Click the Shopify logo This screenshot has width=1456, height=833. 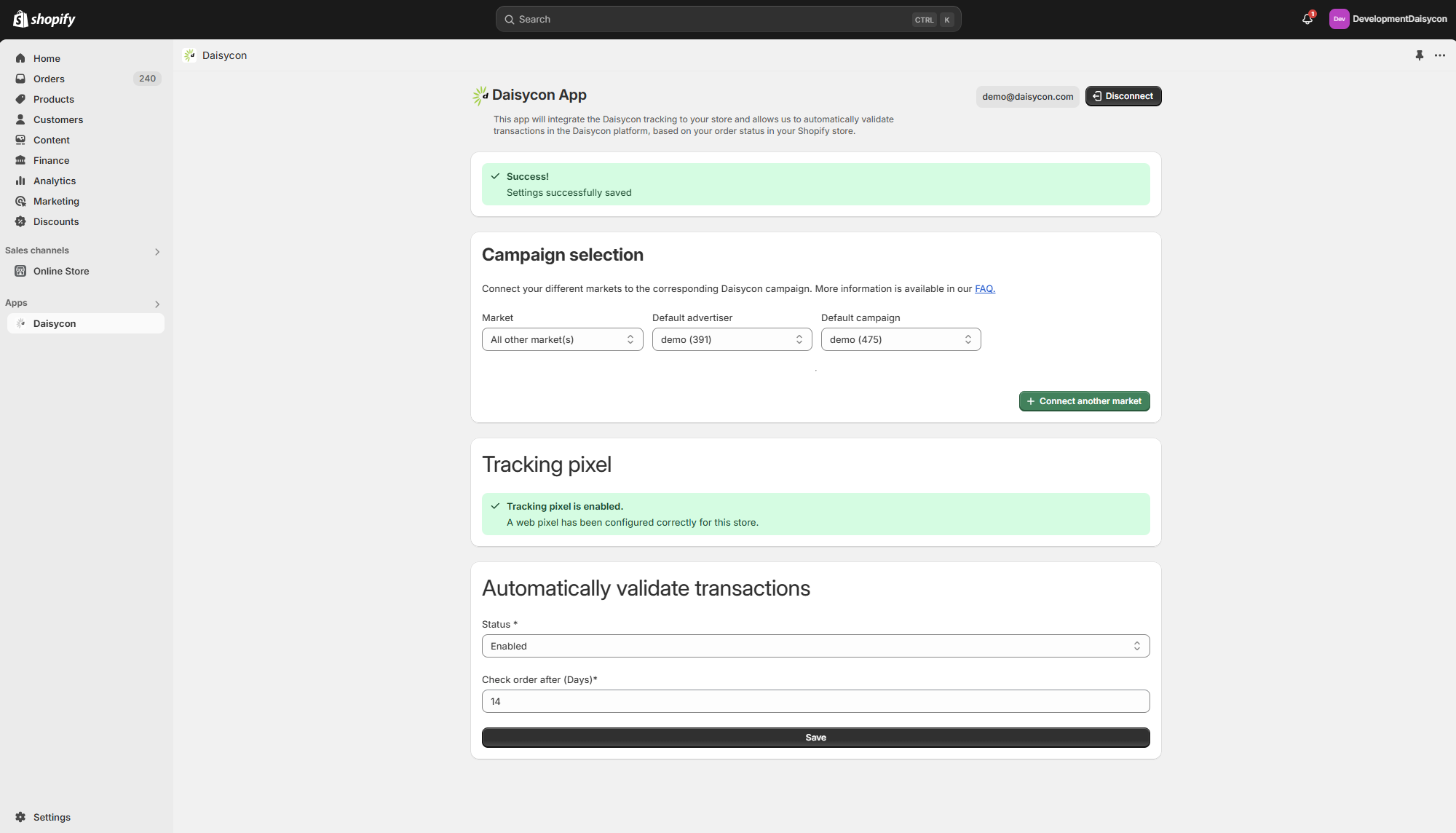(x=44, y=19)
